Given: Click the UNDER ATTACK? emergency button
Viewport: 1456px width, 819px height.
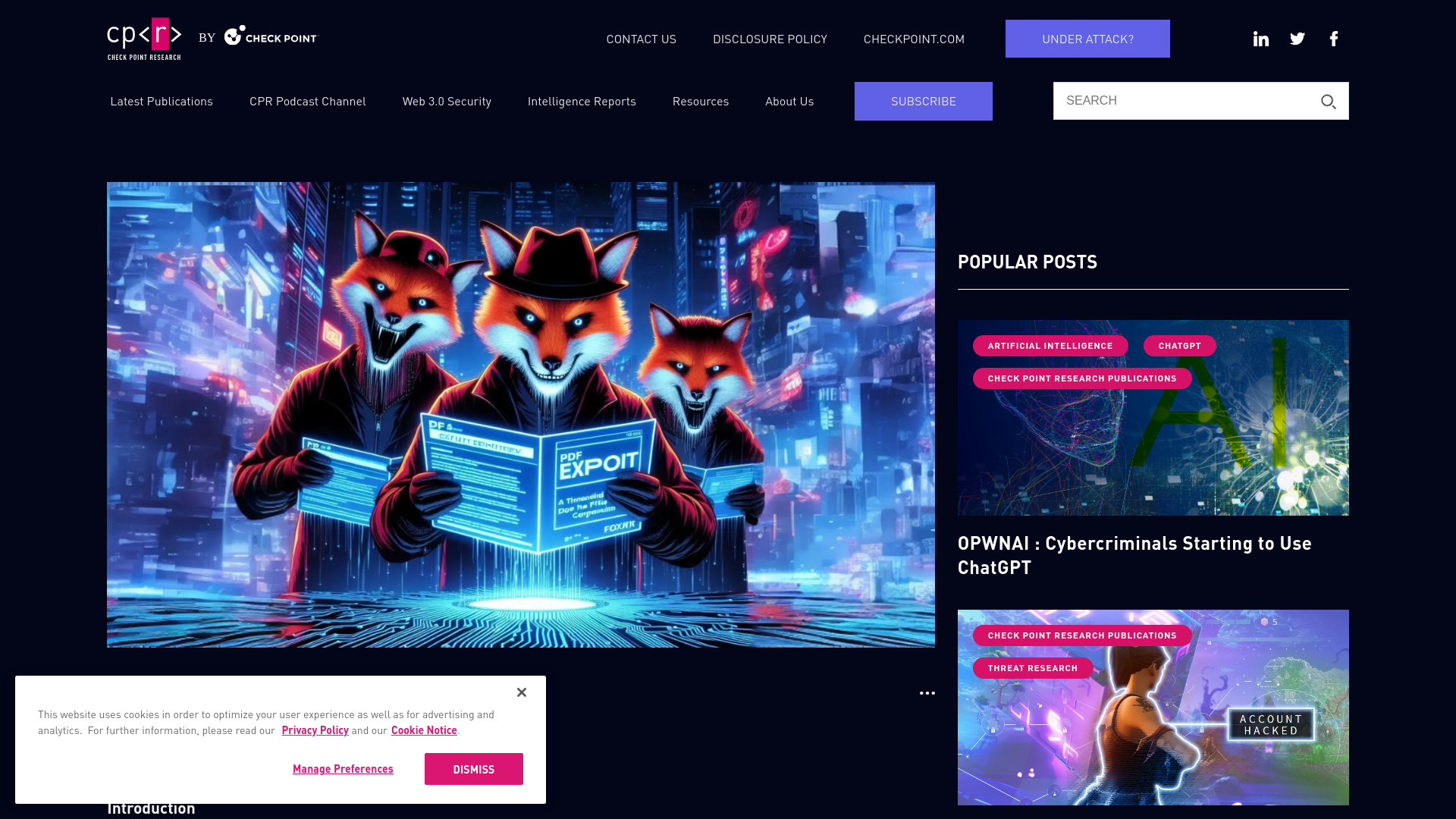Looking at the screenshot, I should pos(1087,38).
